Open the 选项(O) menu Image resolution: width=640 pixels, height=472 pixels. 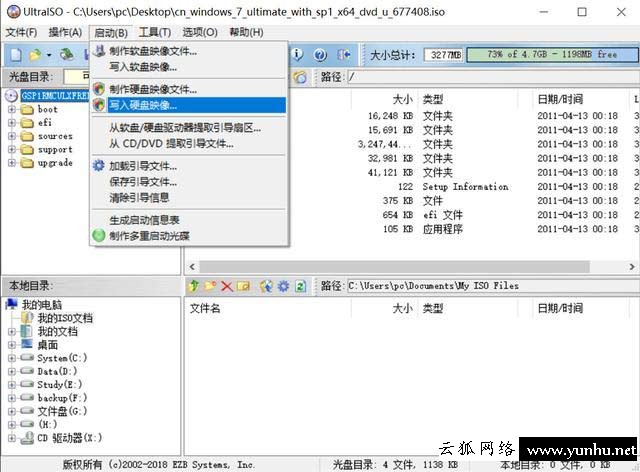point(200,32)
